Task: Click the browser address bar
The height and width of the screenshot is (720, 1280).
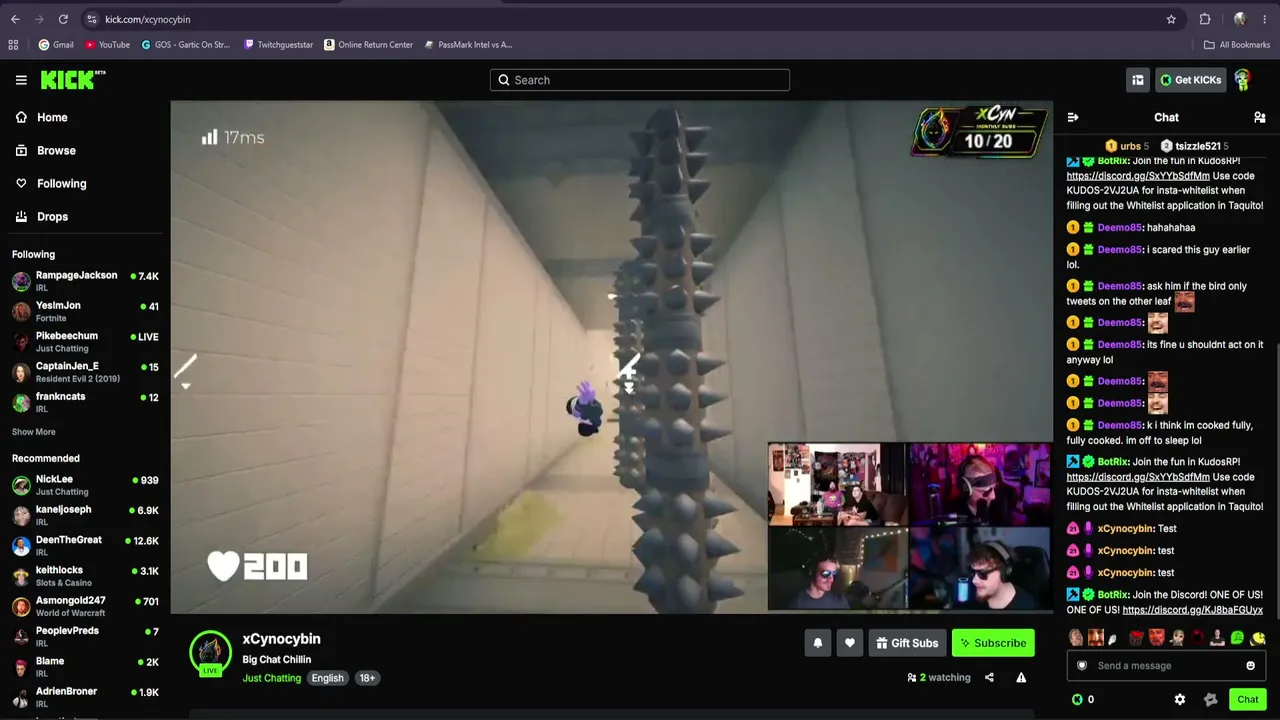Action: tap(630, 19)
